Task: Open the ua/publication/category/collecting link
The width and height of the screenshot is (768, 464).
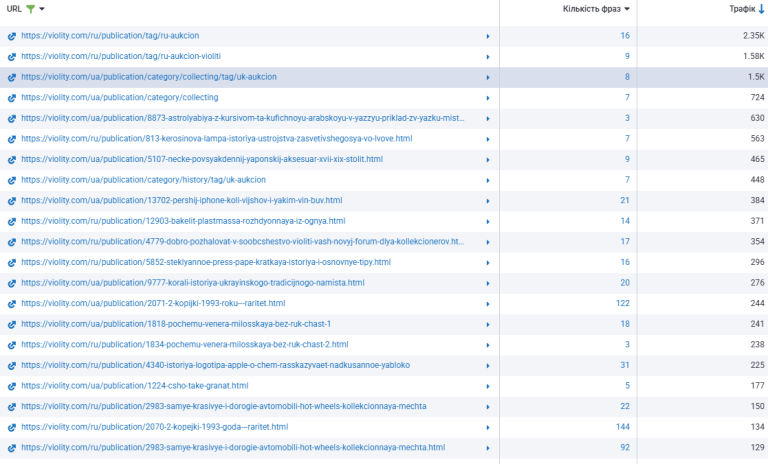Action: 120,97
